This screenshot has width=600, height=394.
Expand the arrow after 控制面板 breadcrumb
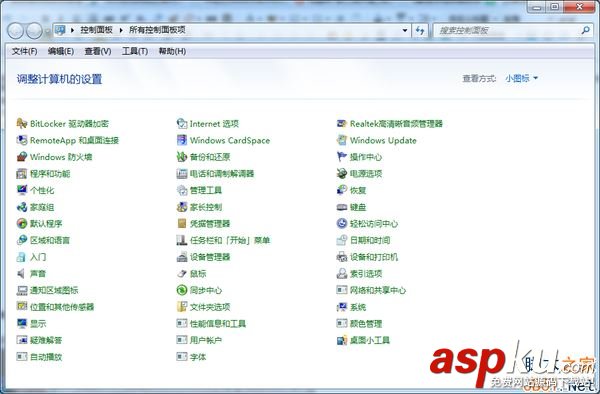click(x=121, y=30)
